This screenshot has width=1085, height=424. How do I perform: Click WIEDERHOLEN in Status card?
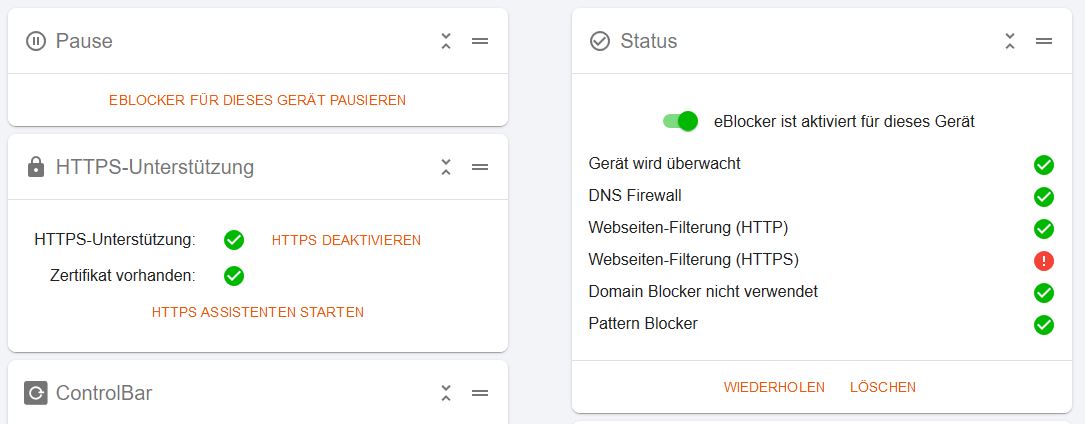774,387
